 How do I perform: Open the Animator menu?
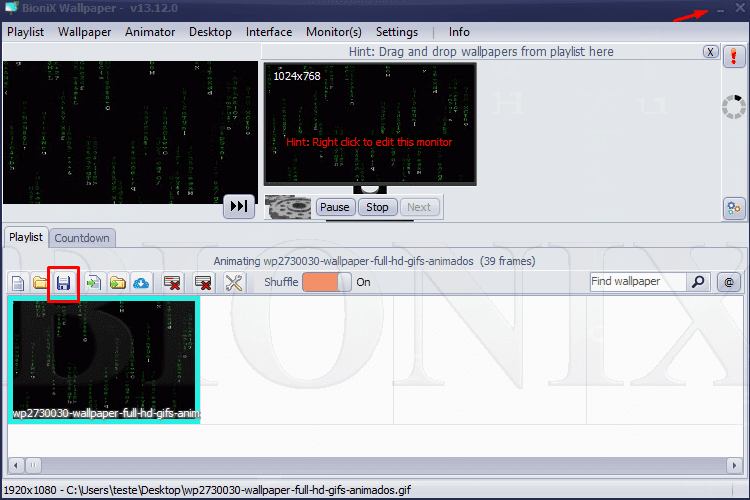click(150, 32)
